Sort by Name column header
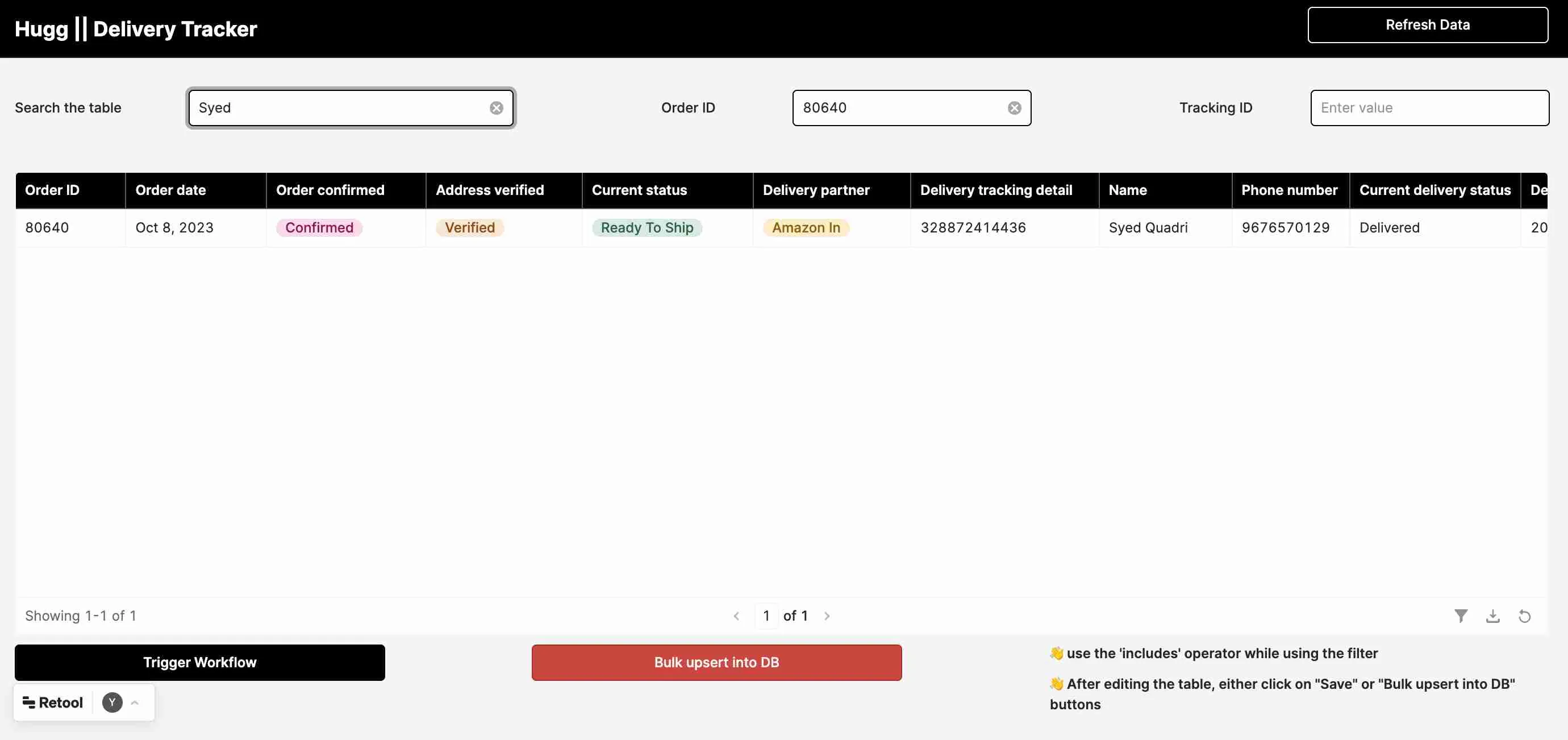 [x=1165, y=190]
